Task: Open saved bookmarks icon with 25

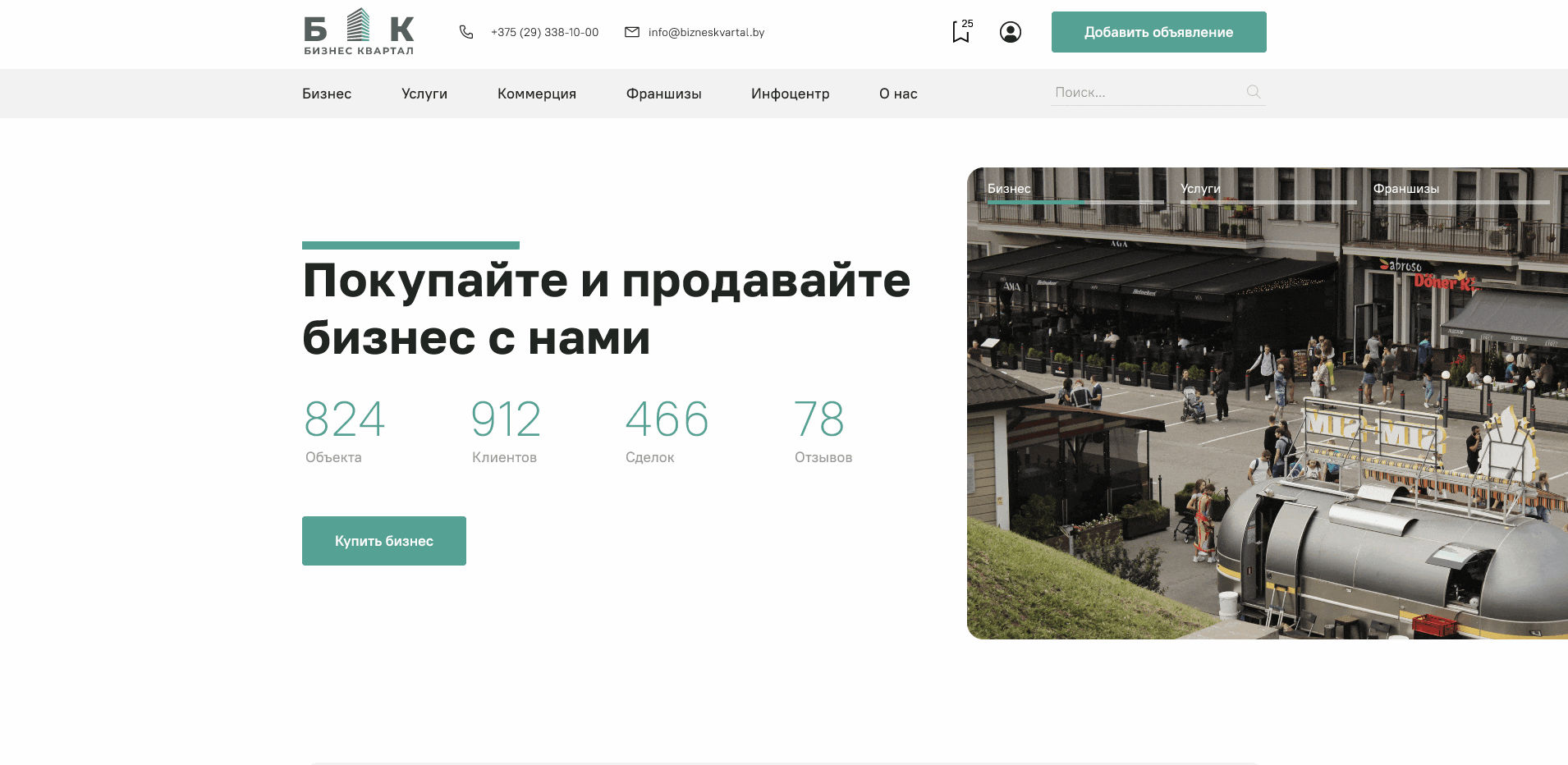Action: 962,31
